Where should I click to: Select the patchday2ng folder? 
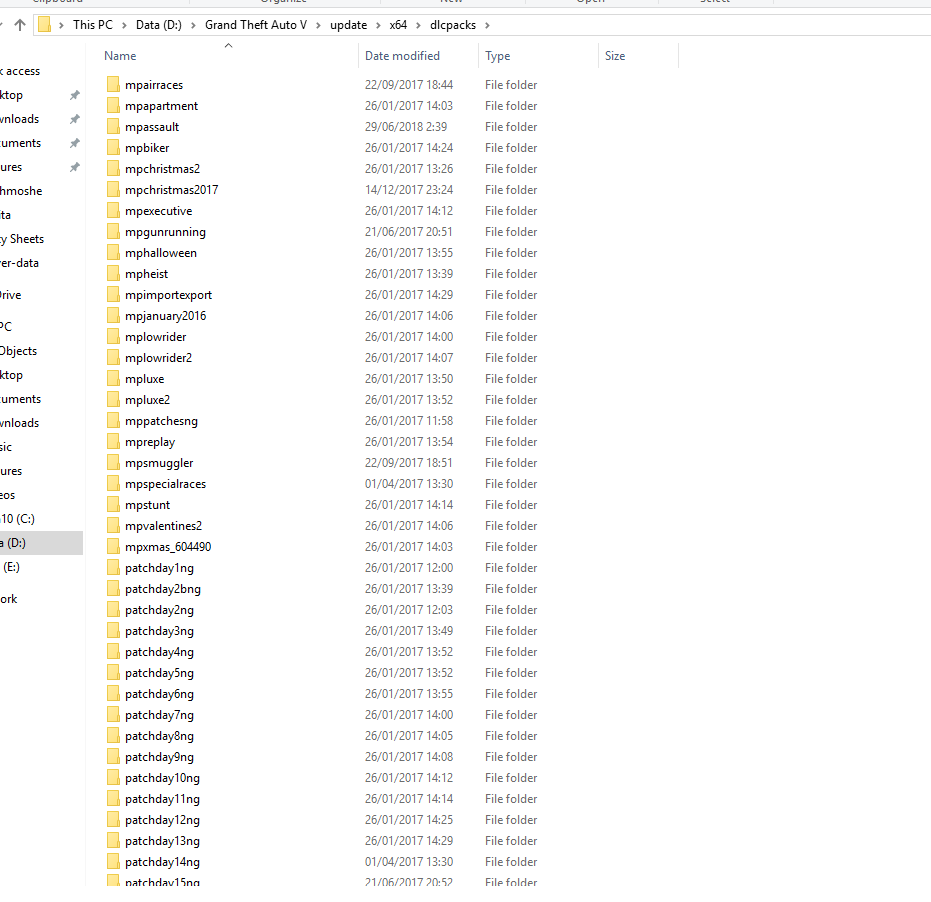click(x=159, y=610)
